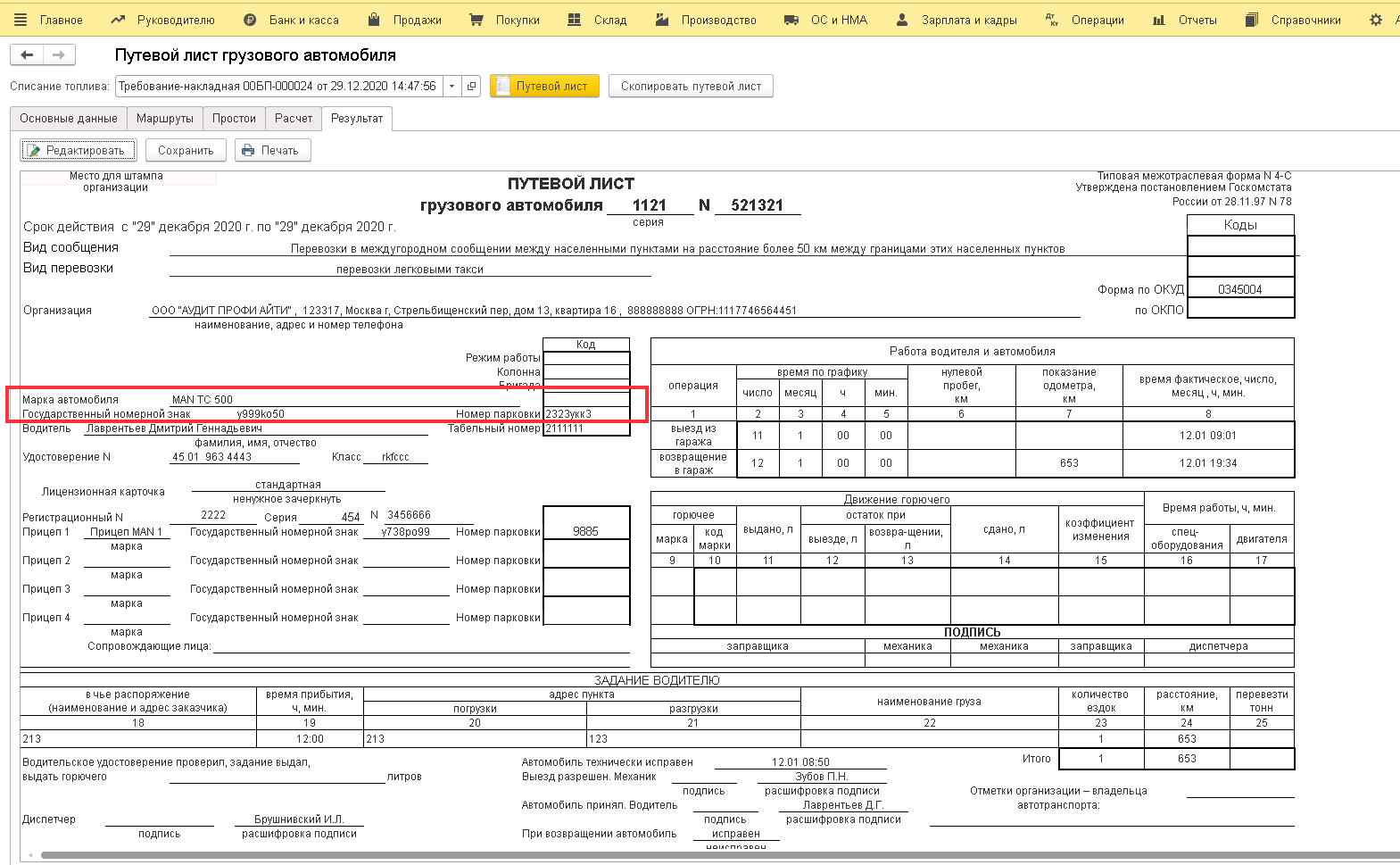Go back with the left arrow button
1400x865 pixels.
(x=27, y=55)
